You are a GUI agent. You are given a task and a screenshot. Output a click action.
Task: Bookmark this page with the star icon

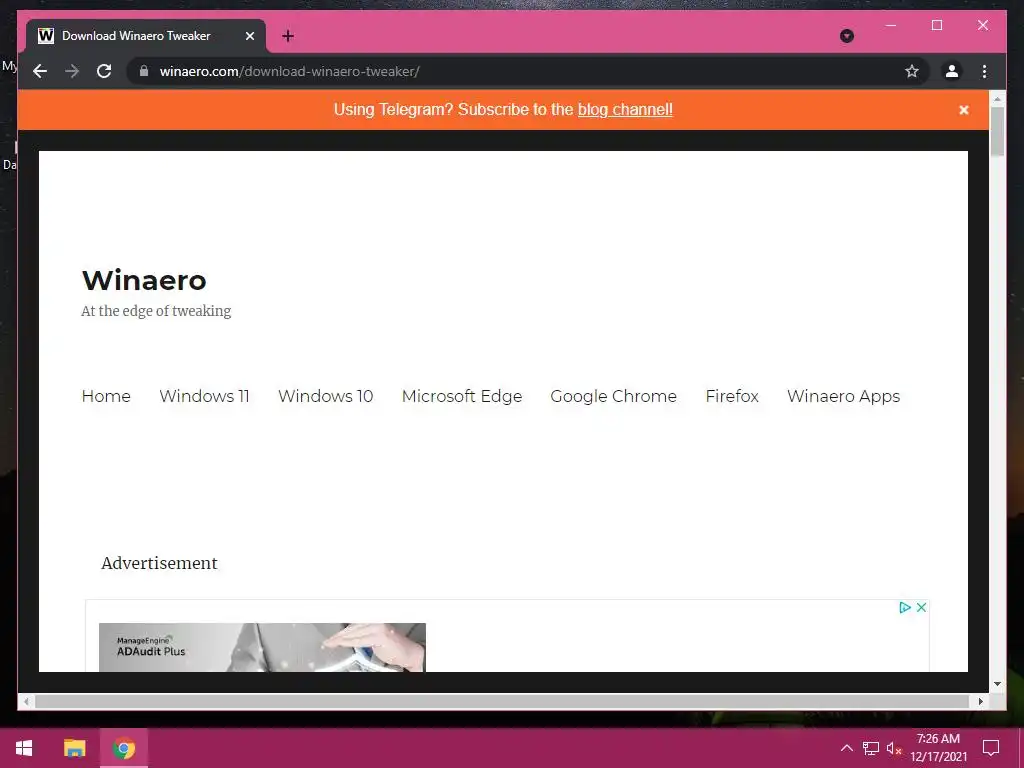(912, 71)
